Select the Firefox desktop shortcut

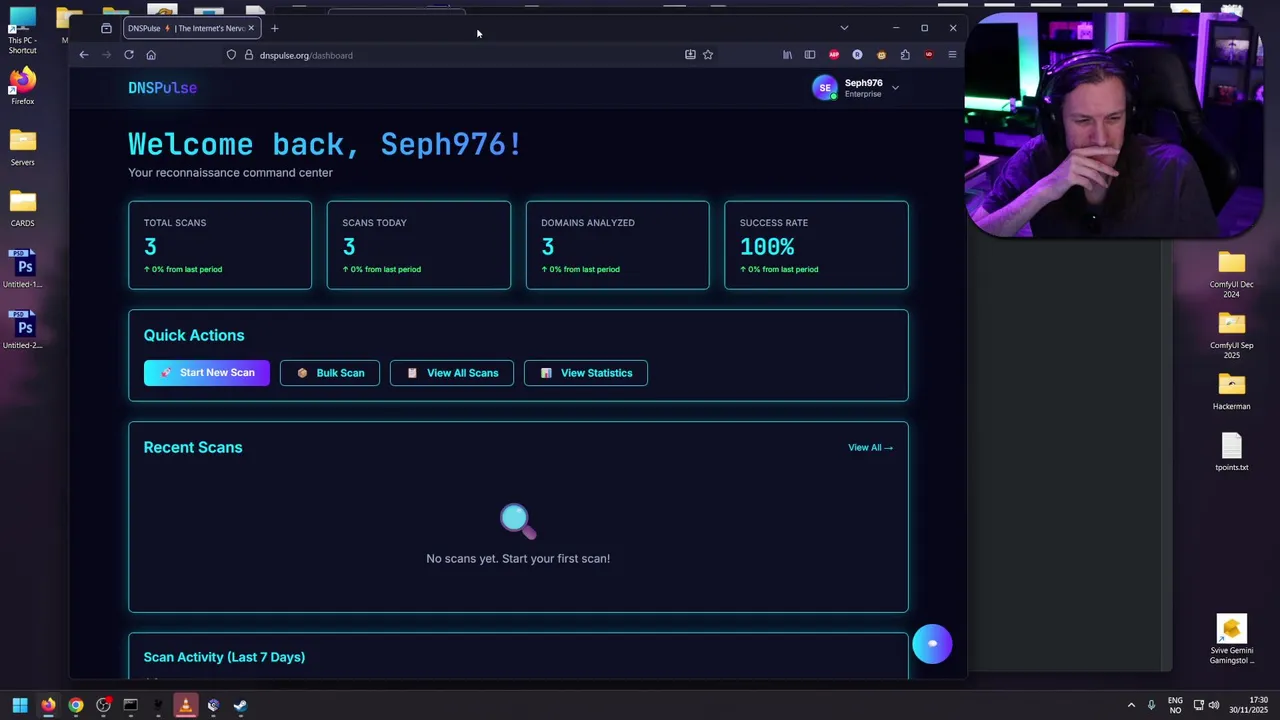pos(22,86)
